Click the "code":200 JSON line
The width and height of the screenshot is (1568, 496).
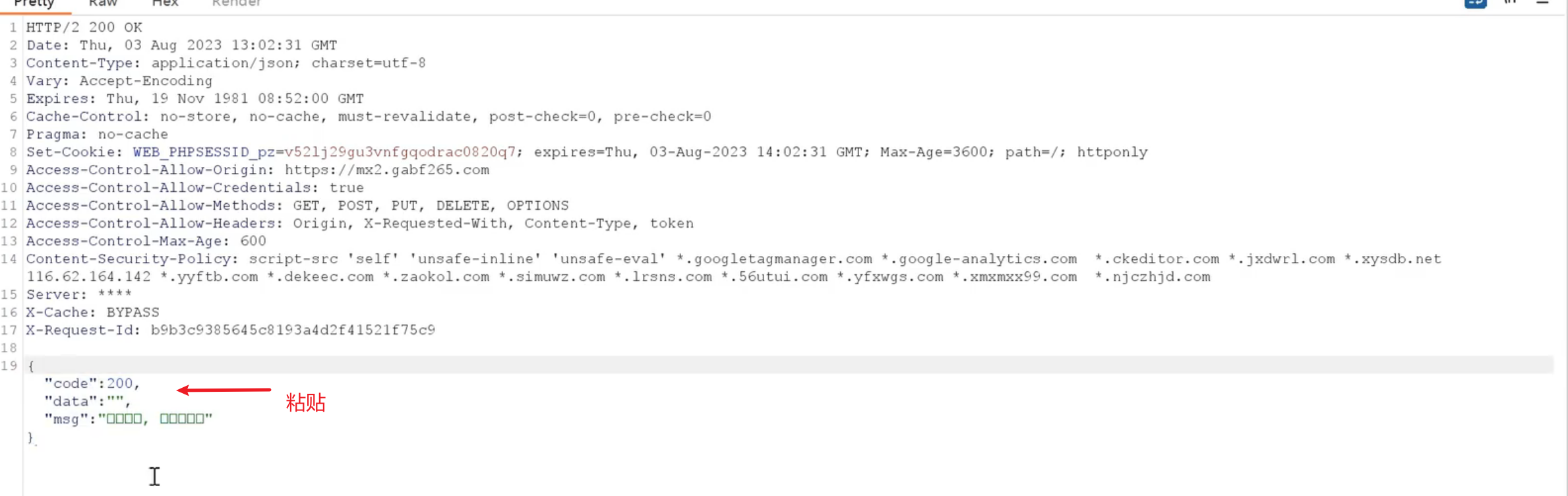(92, 383)
